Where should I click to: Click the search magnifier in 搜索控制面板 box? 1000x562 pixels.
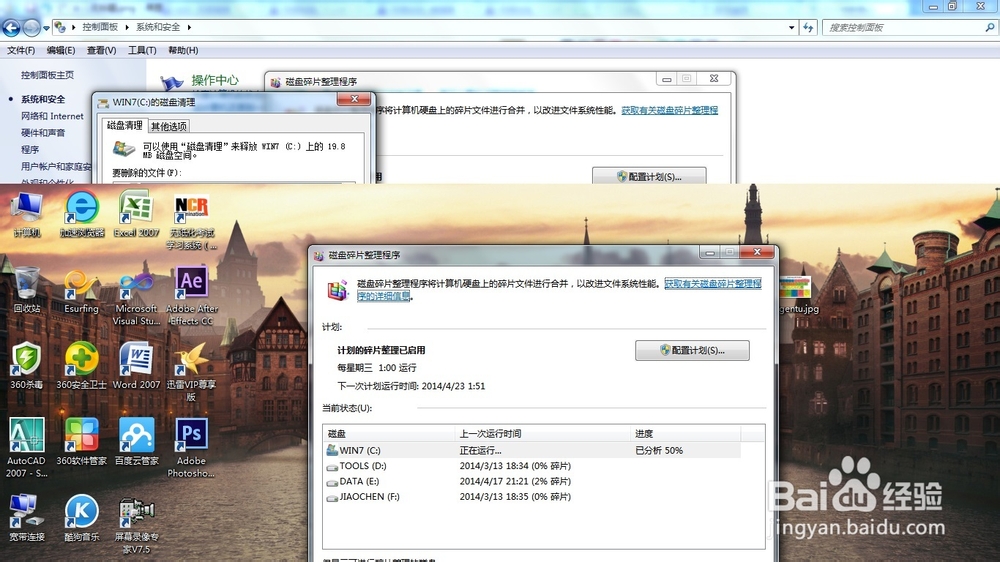click(x=989, y=27)
